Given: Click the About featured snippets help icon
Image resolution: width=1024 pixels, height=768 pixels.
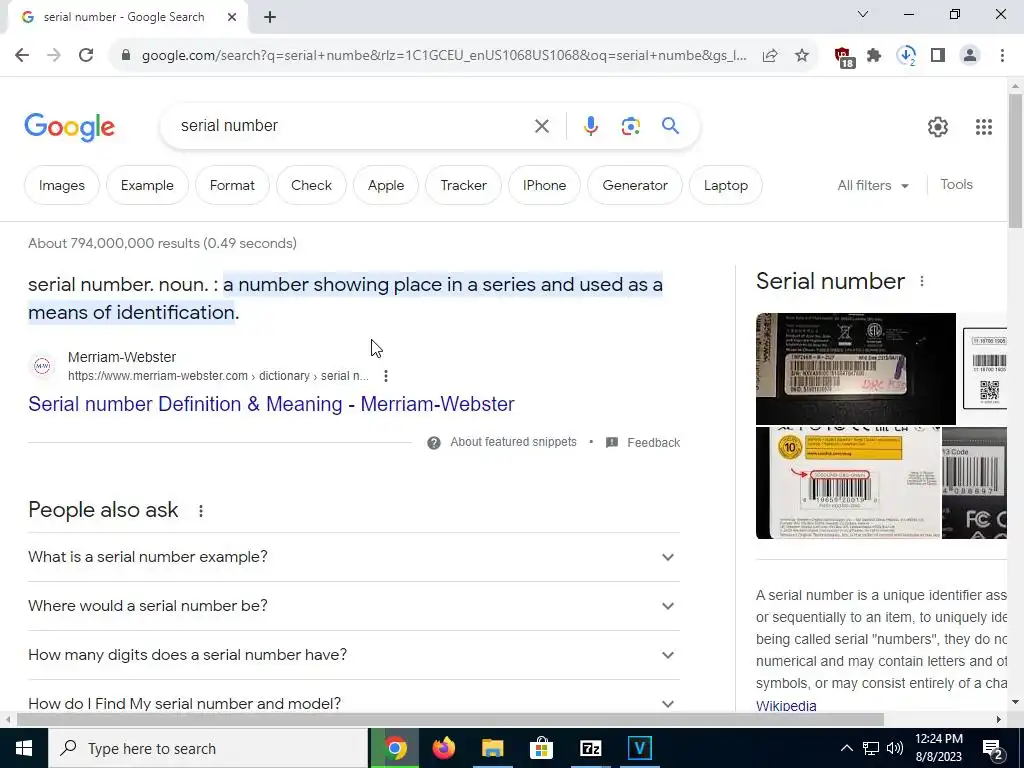Looking at the screenshot, I should 434,443.
